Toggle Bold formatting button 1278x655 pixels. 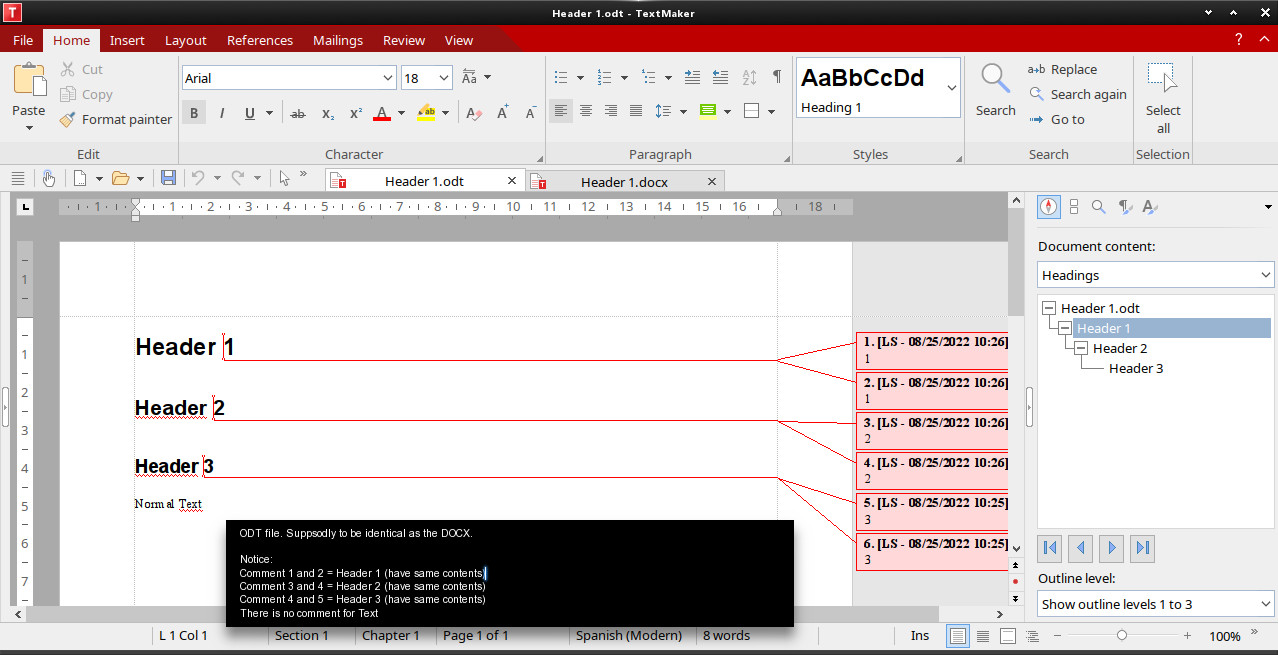click(194, 113)
